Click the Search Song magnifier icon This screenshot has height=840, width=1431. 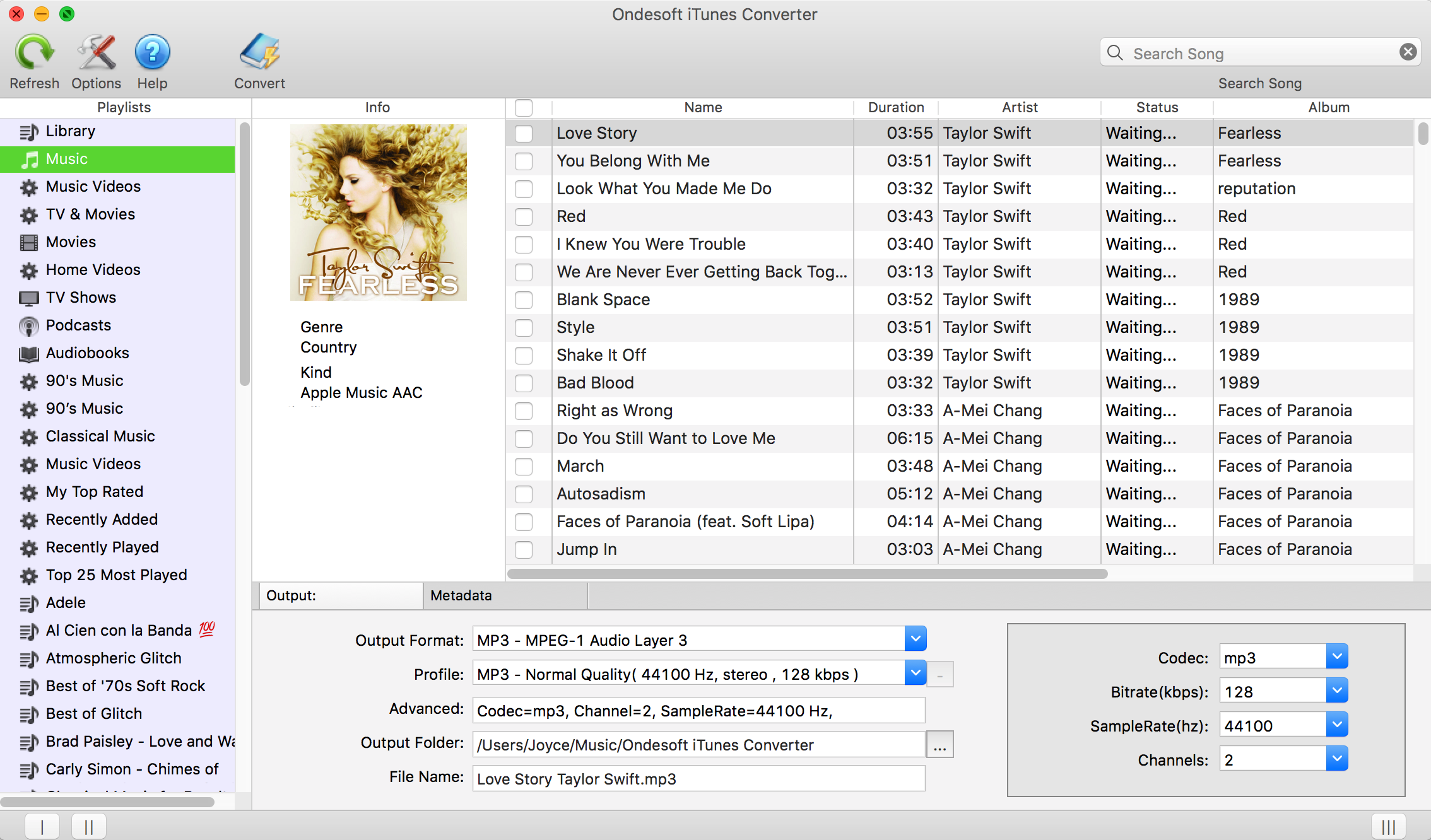pyautogui.click(x=1117, y=52)
